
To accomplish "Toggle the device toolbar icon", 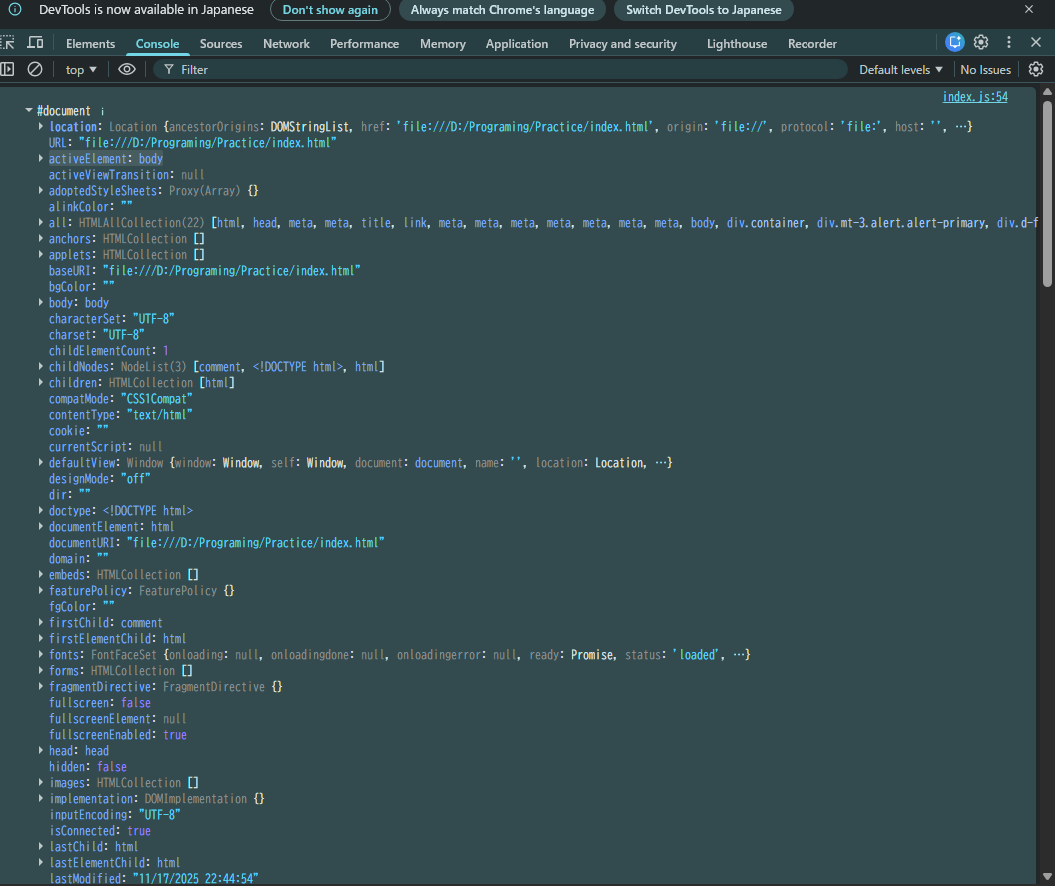I will coord(35,43).
